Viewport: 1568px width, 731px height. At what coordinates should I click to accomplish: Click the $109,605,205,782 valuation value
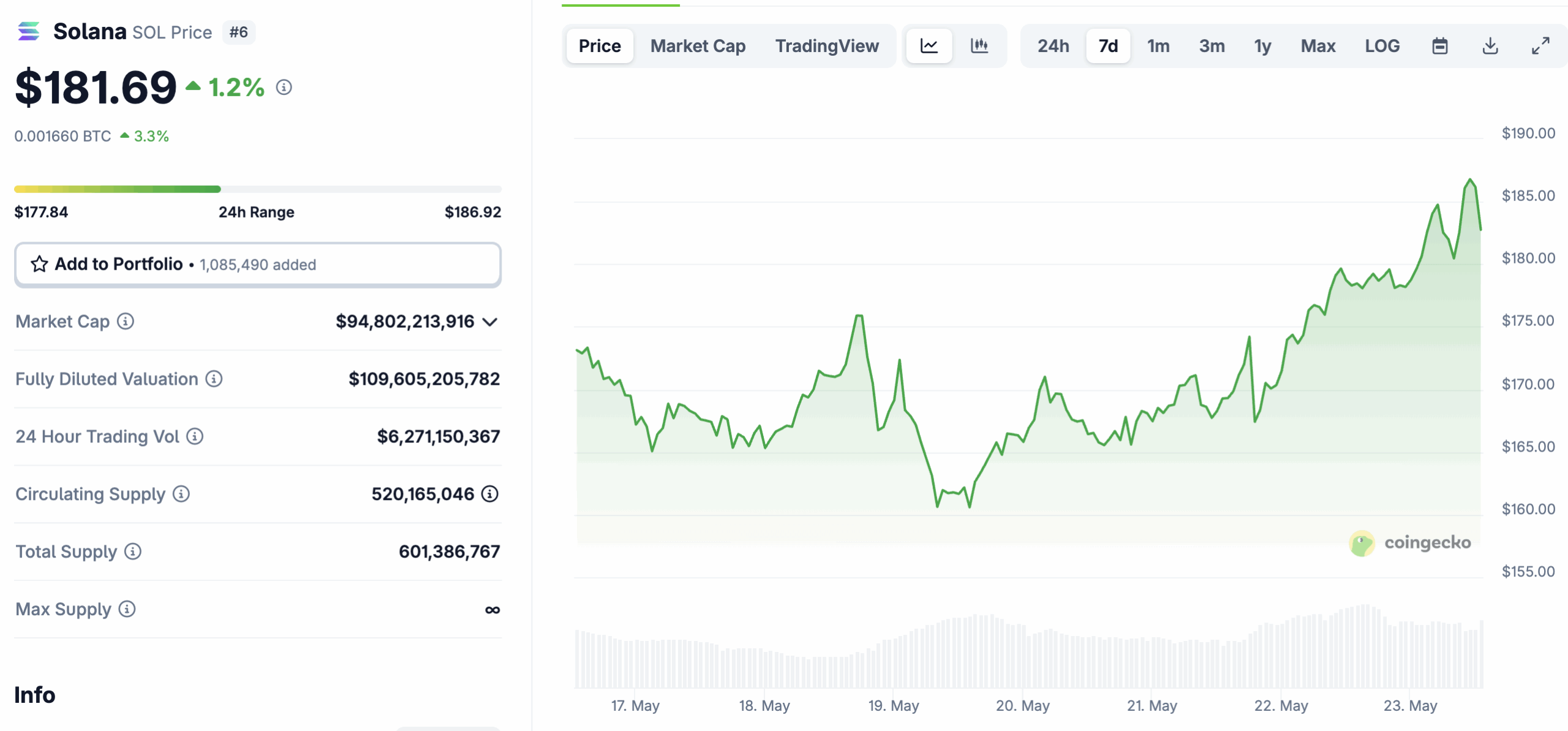[x=424, y=379]
